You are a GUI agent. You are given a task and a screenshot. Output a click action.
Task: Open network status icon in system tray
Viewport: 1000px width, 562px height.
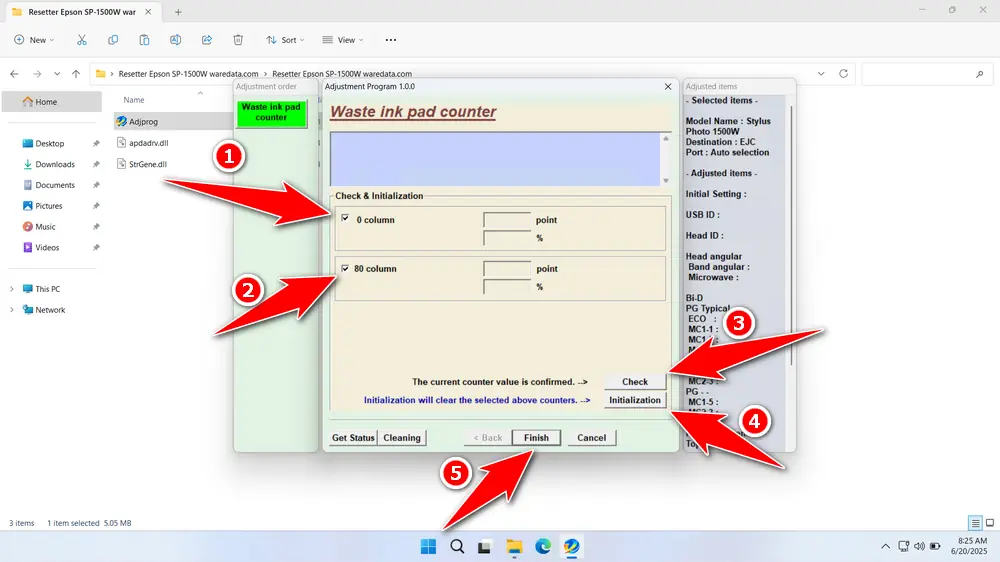click(903, 547)
